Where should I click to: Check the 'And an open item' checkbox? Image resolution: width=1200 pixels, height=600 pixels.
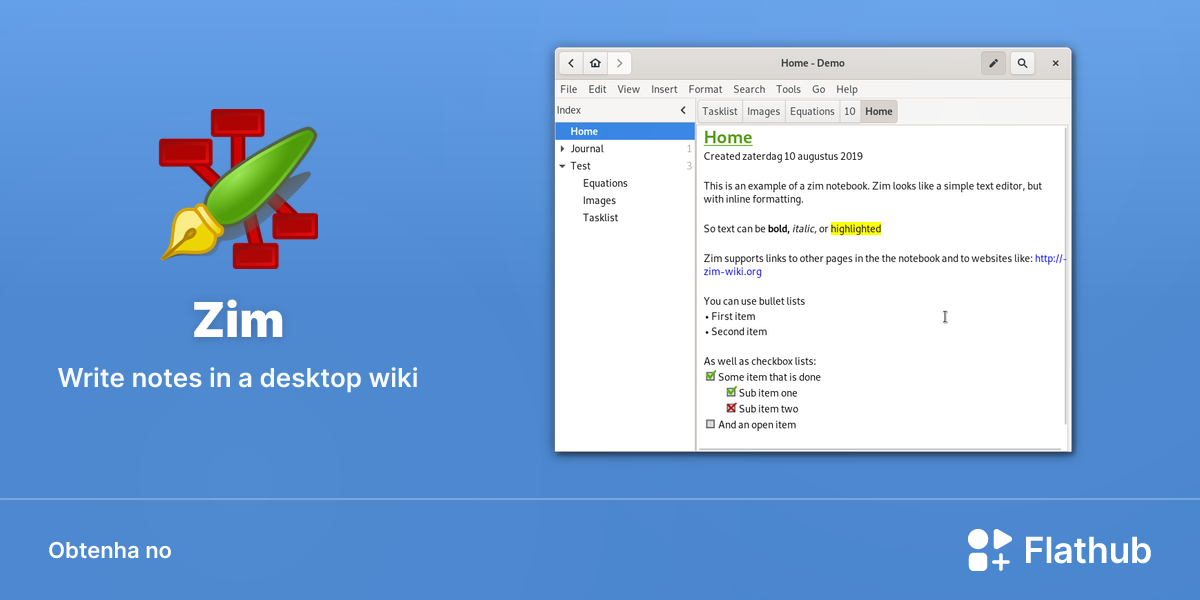(710, 424)
